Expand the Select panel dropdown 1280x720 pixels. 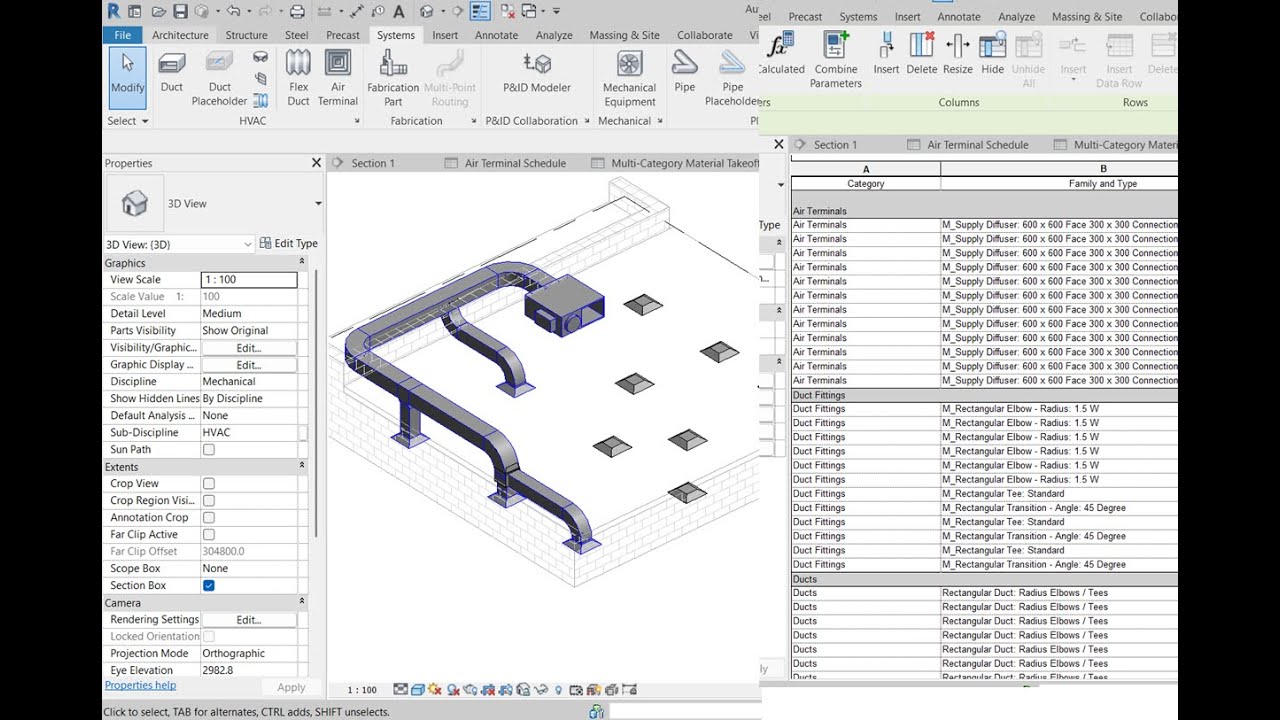[x=128, y=121]
